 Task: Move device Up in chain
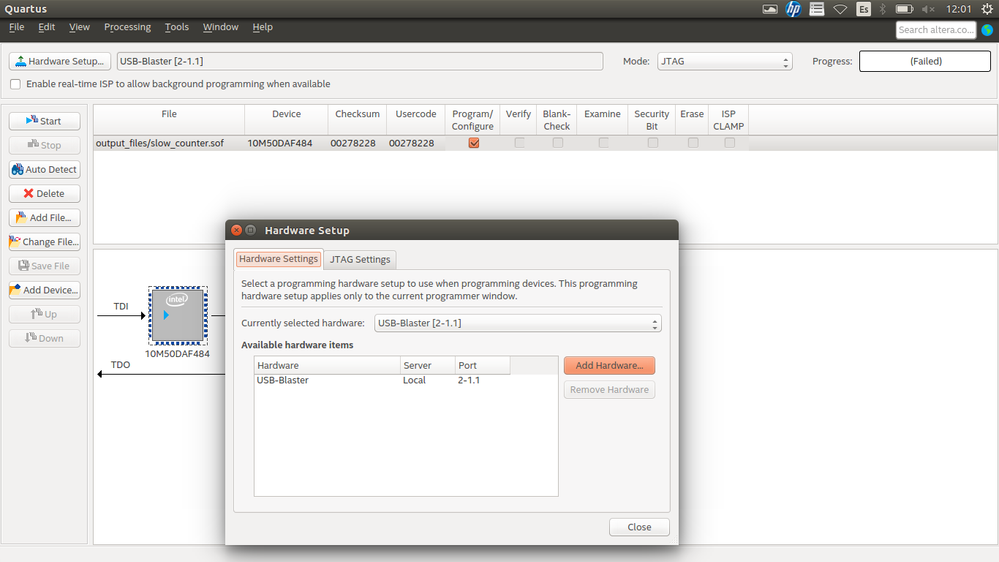[45, 314]
